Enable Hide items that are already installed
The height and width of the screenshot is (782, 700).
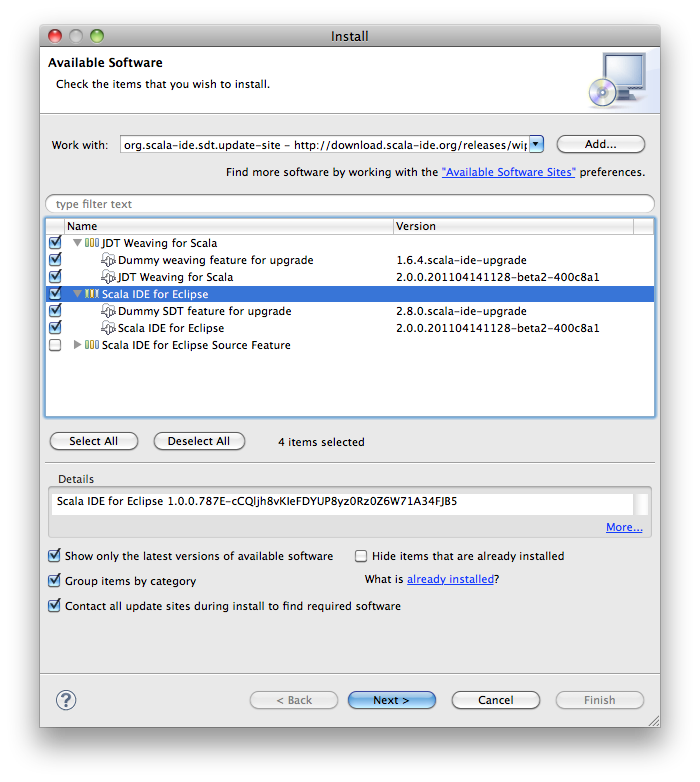point(361,556)
